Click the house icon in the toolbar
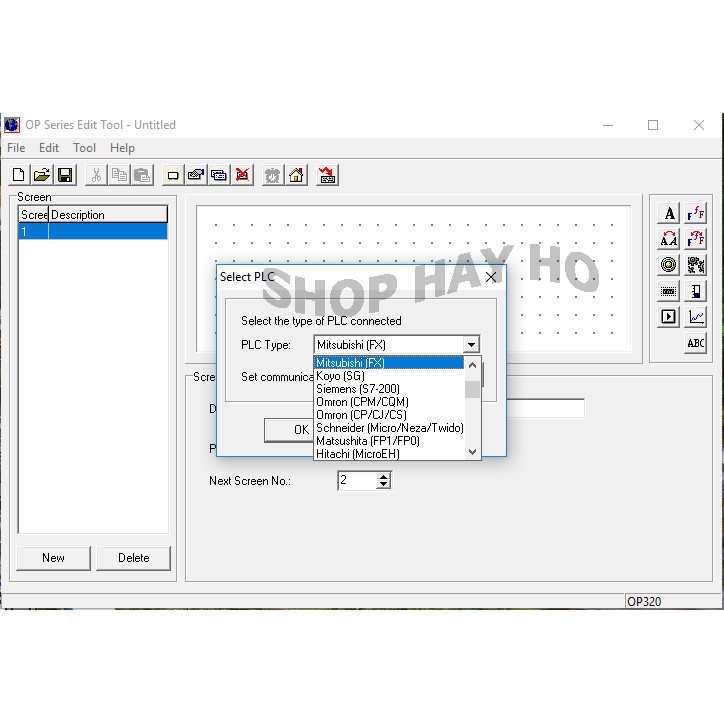Image resolution: width=724 pixels, height=724 pixels. point(296,175)
